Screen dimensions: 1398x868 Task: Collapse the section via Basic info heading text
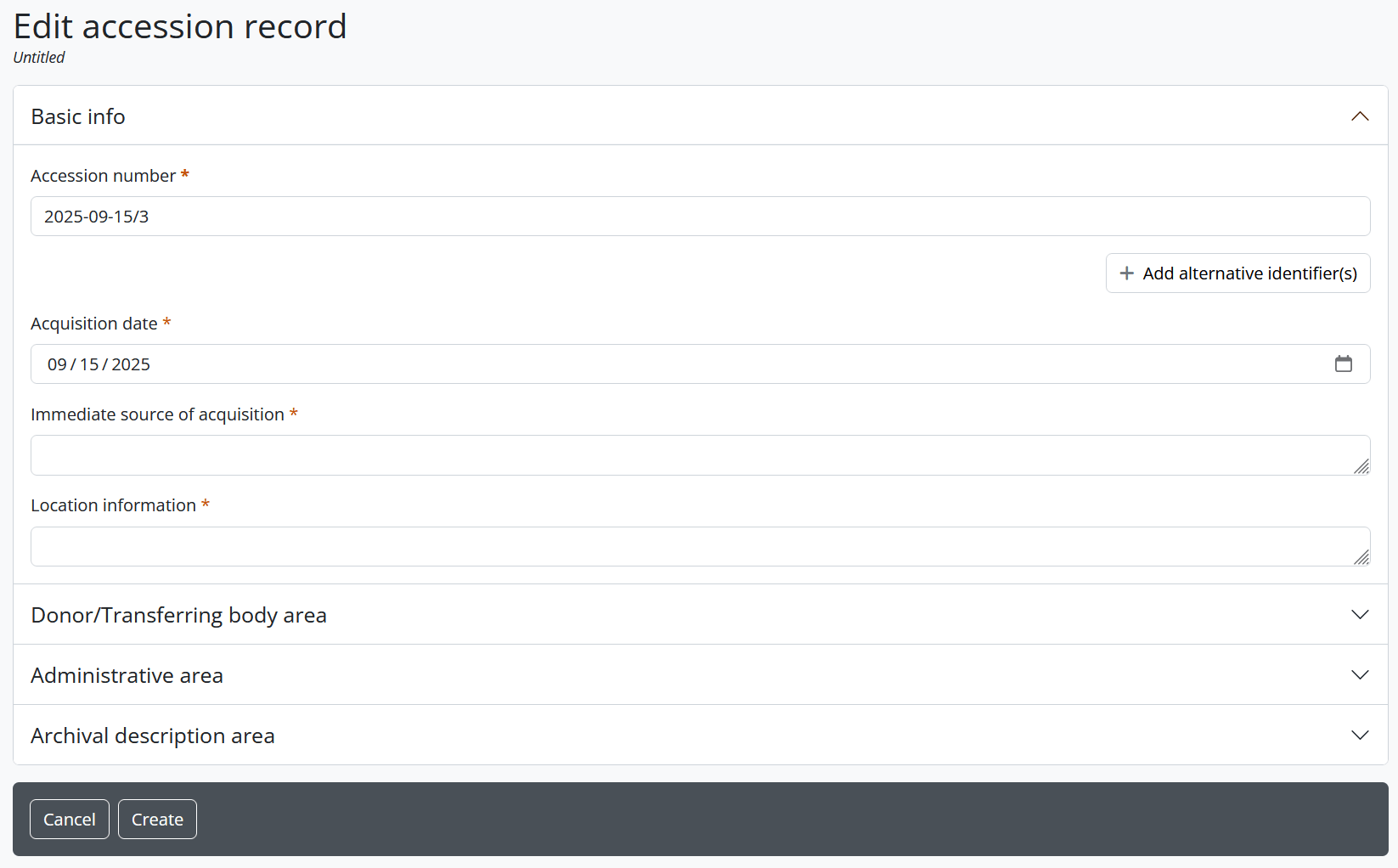click(78, 116)
